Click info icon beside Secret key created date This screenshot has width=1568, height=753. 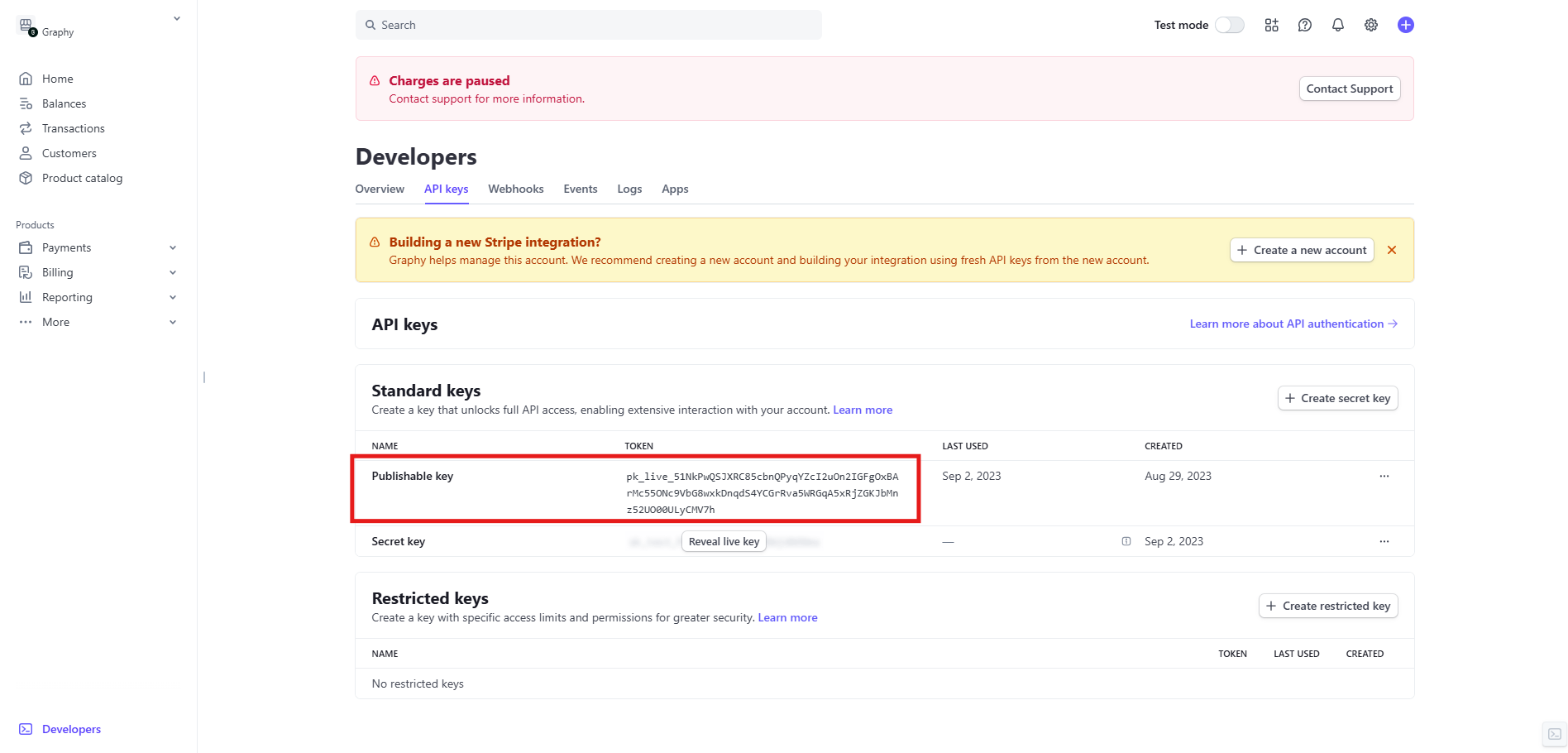click(1126, 541)
